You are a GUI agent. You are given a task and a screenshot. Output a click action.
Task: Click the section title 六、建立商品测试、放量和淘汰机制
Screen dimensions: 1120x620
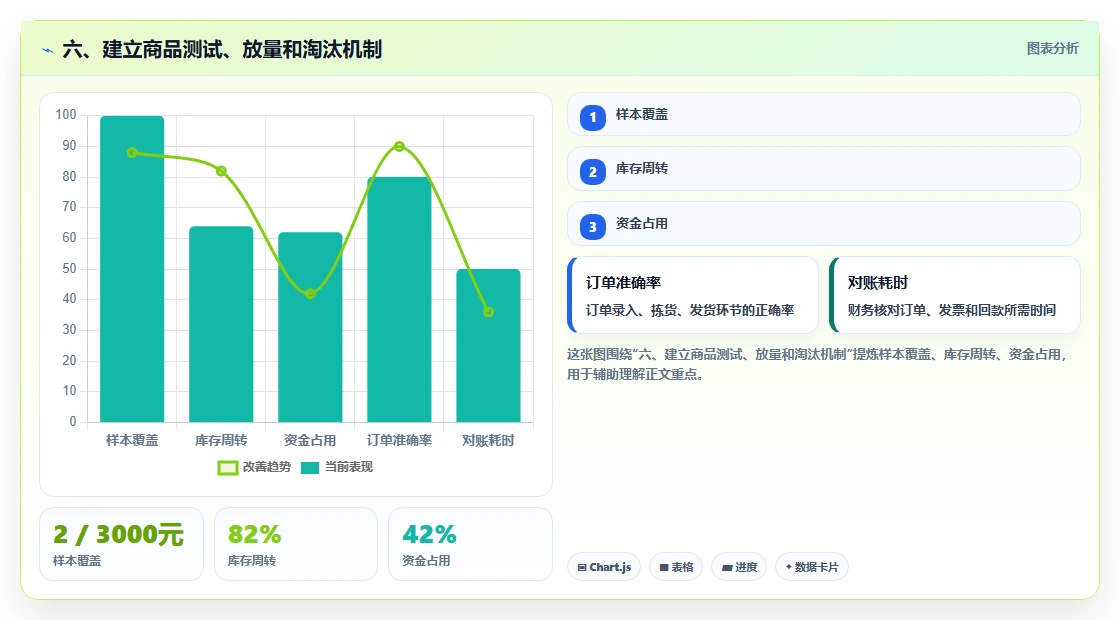coord(222,49)
